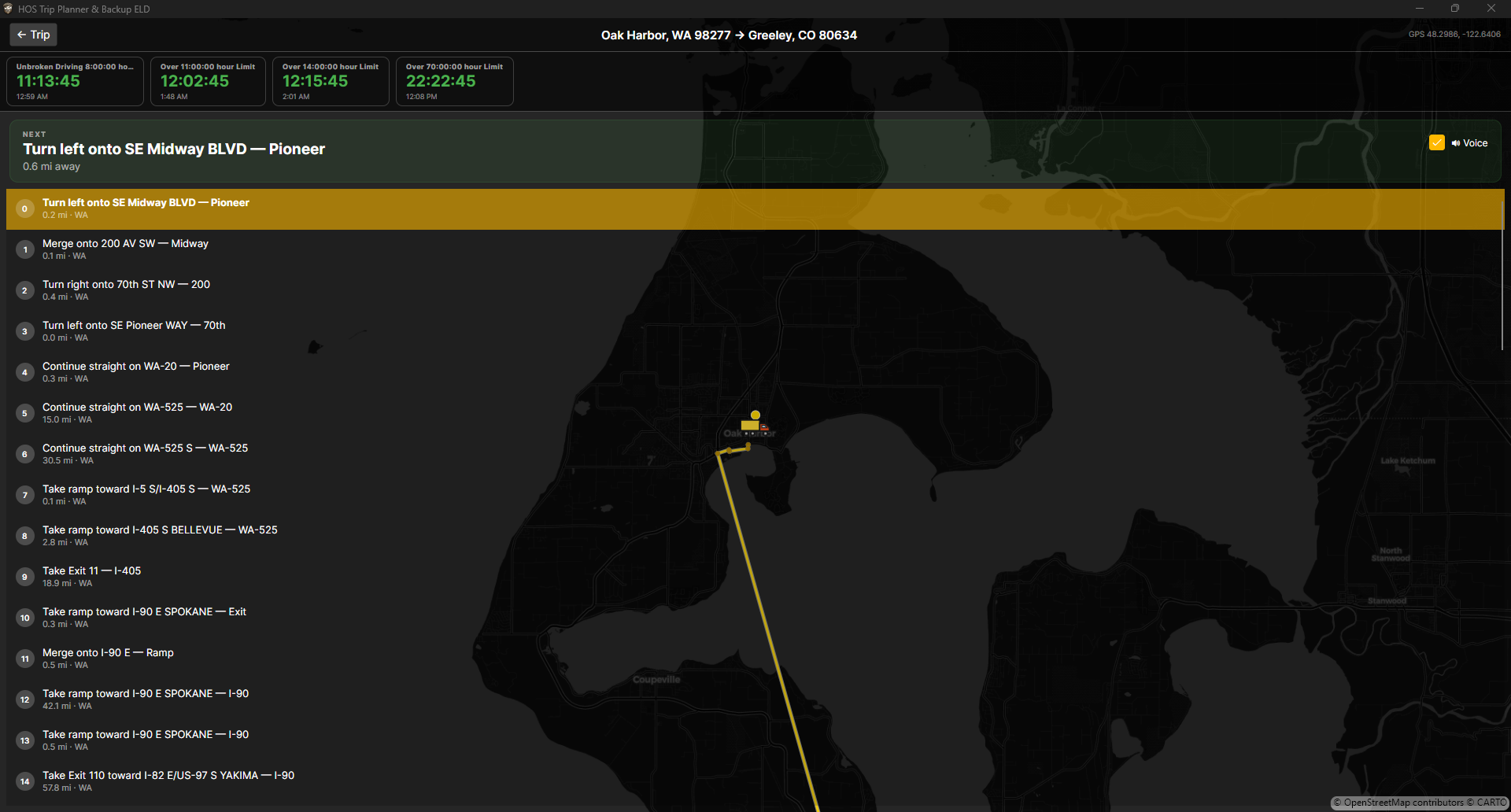The width and height of the screenshot is (1511, 812).
Task: Select the Take Exit 11 — I-405 step
Action: point(755,578)
